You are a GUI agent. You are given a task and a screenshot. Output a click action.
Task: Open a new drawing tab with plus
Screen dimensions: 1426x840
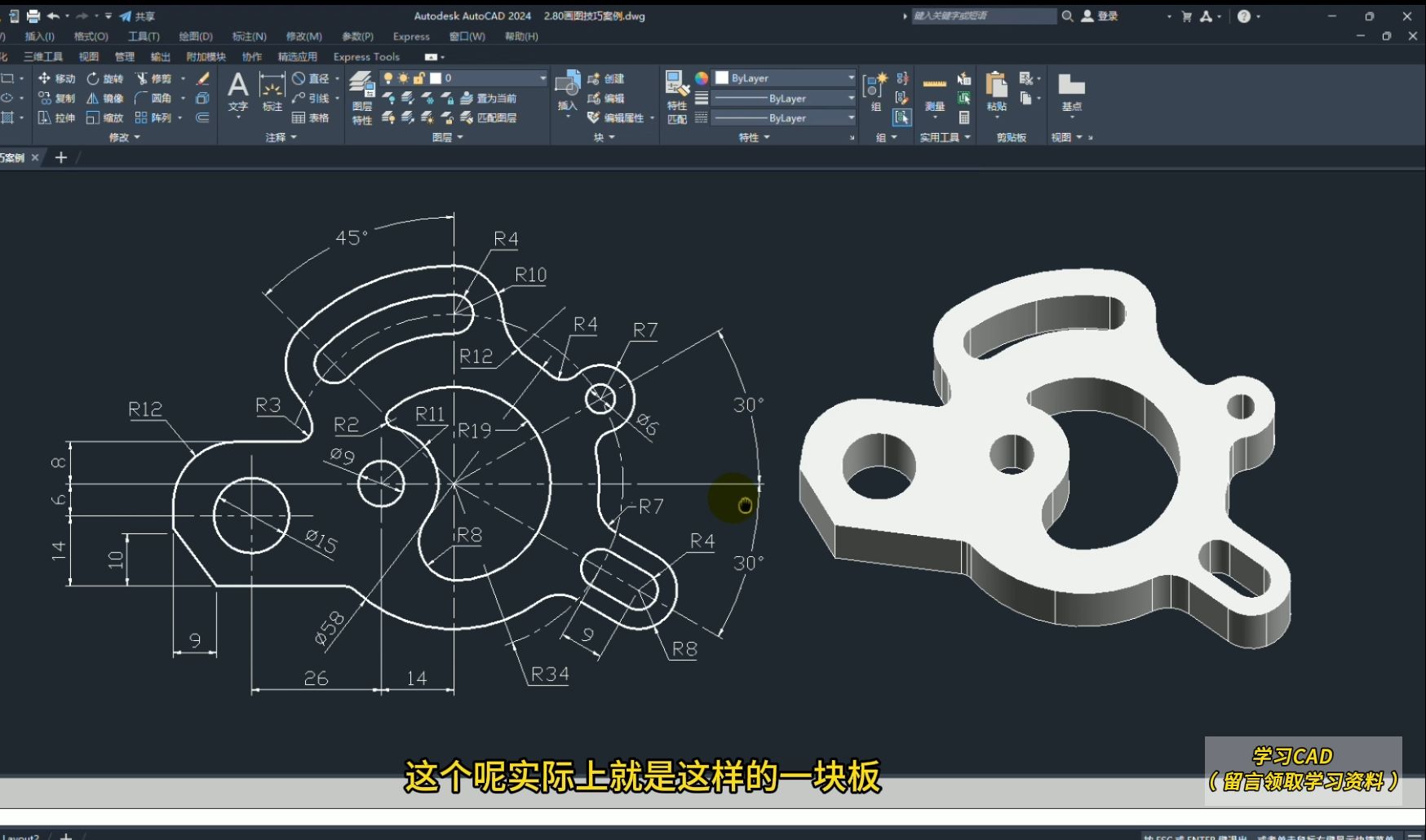(60, 157)
